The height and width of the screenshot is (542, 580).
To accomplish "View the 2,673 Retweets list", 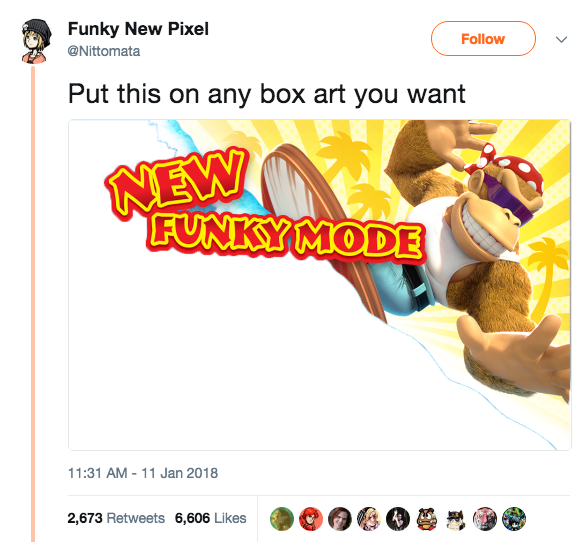I will (116, 518).
